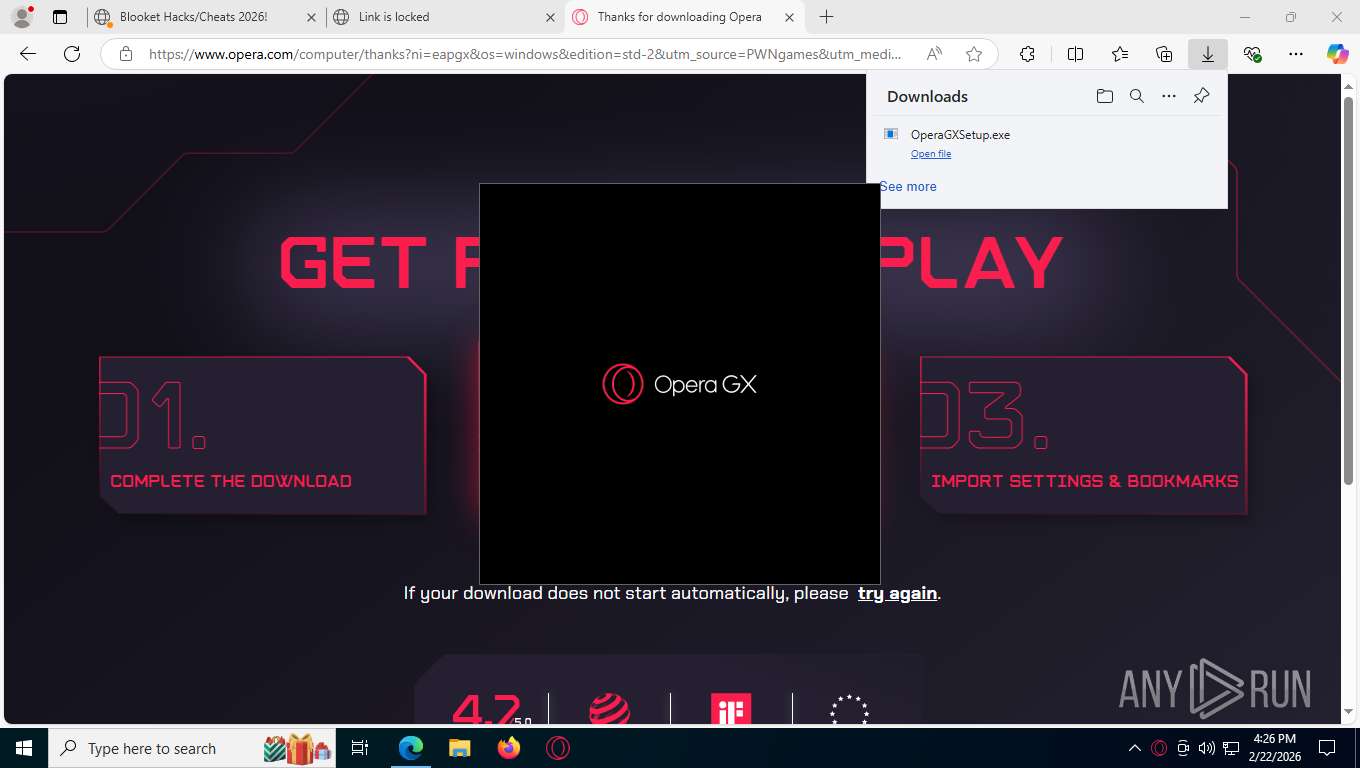Open Edge Settings and more menu
Screen dimensions: 1360x768
click(1296, 54)
